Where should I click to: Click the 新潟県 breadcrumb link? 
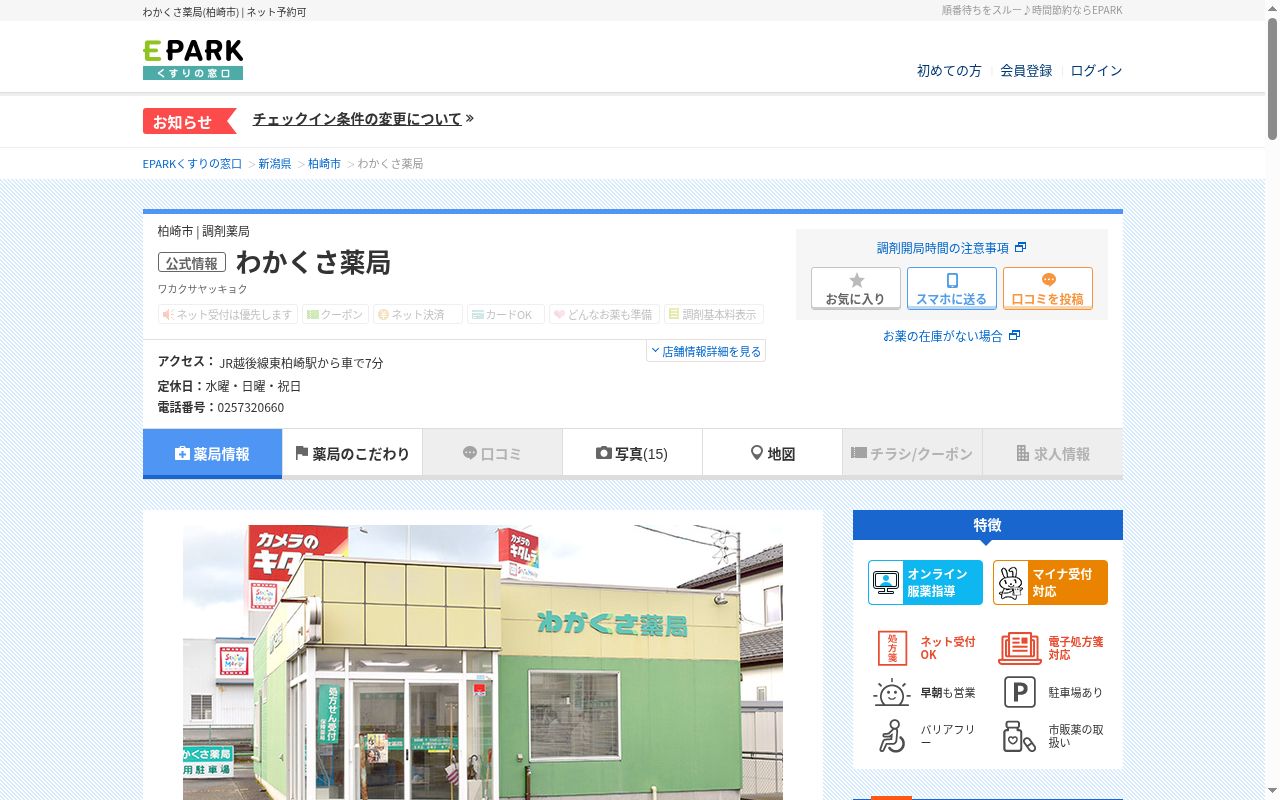pos(275,163)
